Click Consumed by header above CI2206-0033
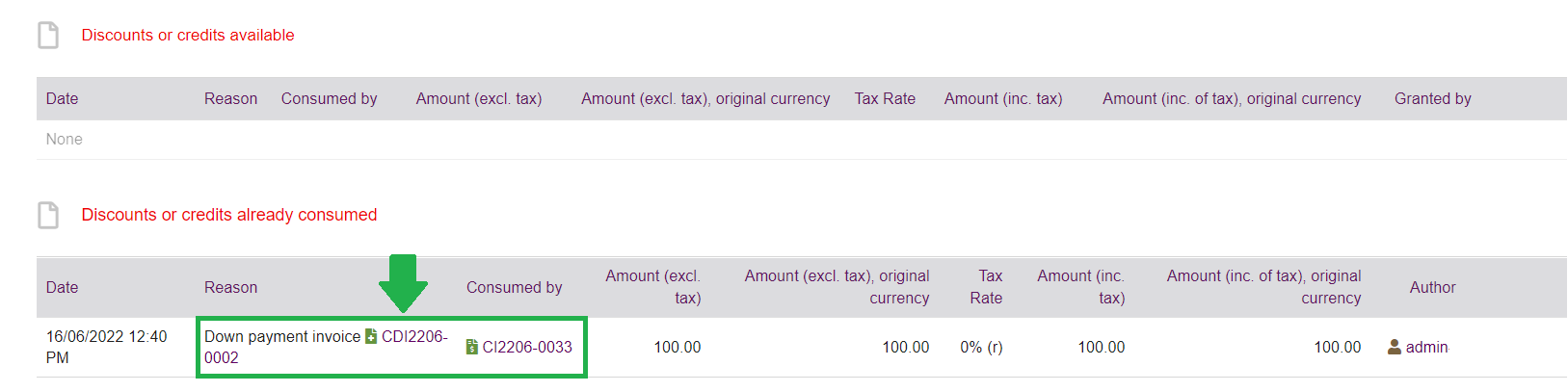 click(514, 287)
